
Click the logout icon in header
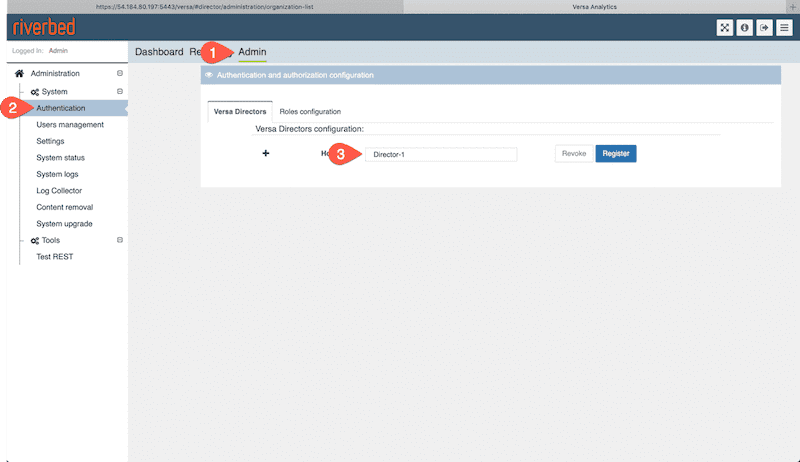point(764,28)
